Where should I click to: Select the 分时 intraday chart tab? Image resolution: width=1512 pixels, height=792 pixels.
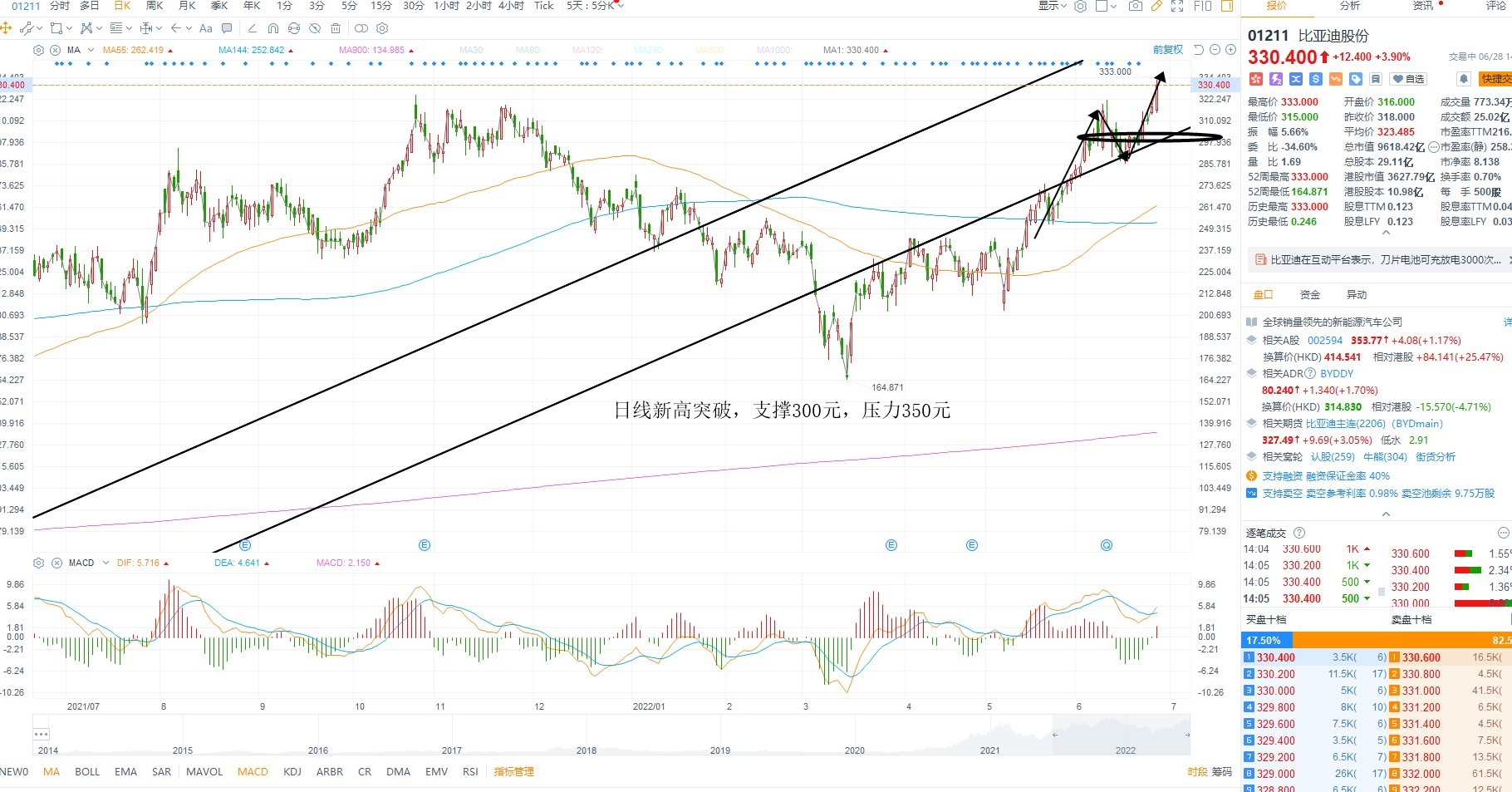(x=60, y=6)
